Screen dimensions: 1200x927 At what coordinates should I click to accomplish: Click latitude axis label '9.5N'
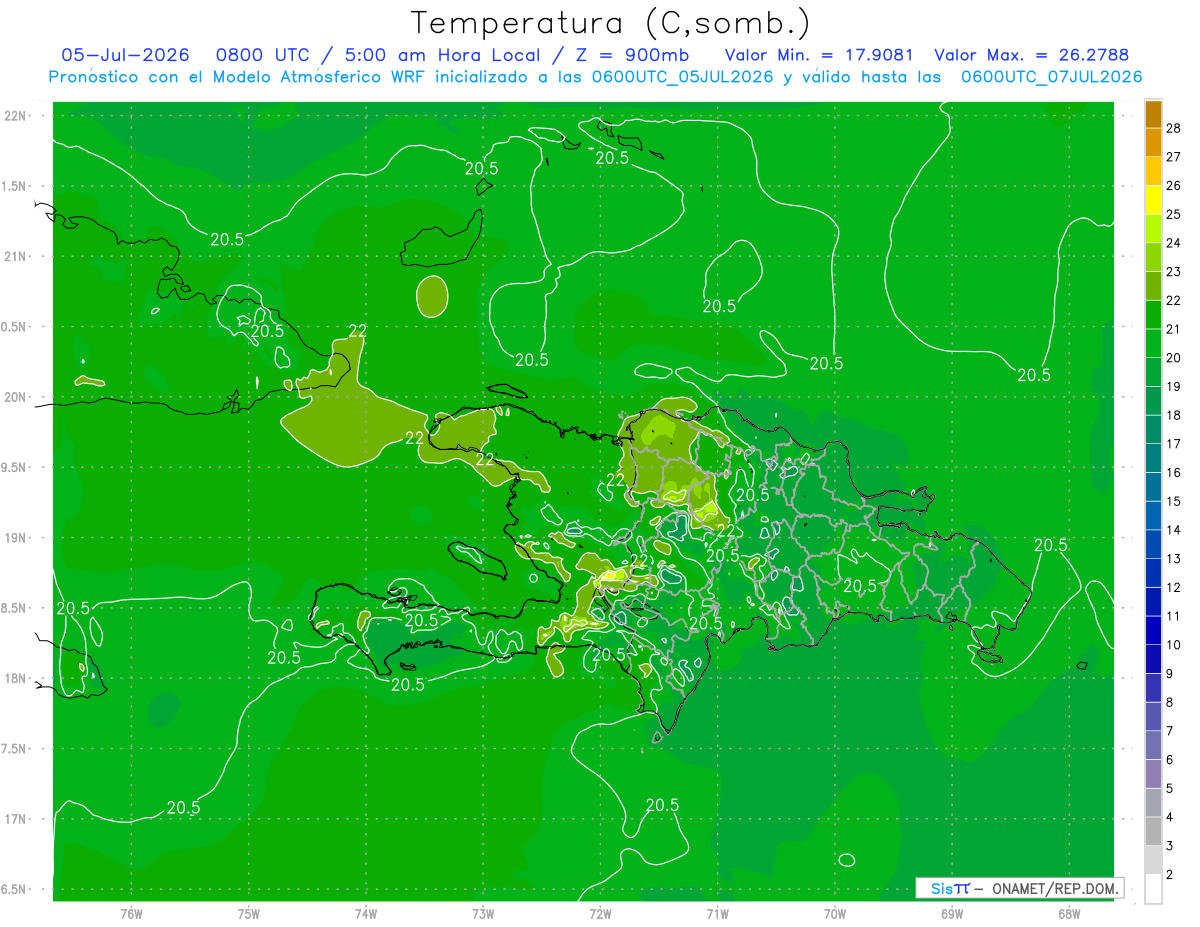pos(15,468)
